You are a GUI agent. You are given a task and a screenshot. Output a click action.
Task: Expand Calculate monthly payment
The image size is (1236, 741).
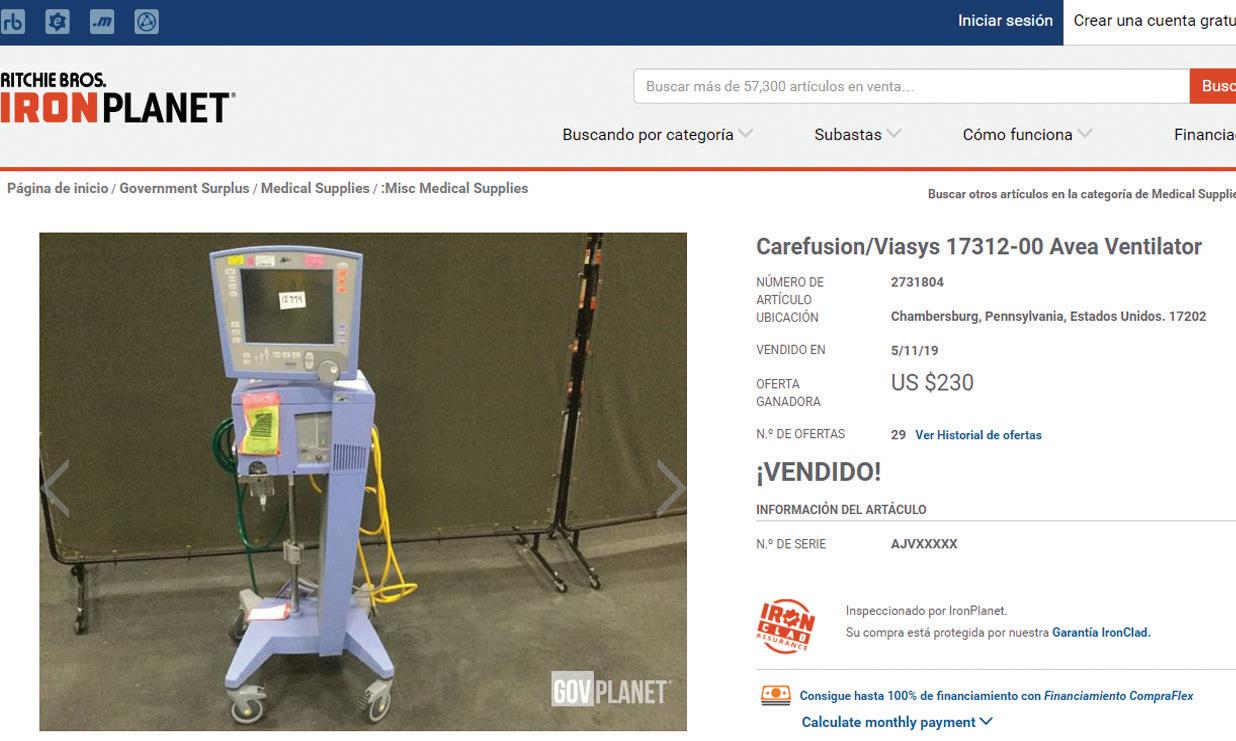897,722
